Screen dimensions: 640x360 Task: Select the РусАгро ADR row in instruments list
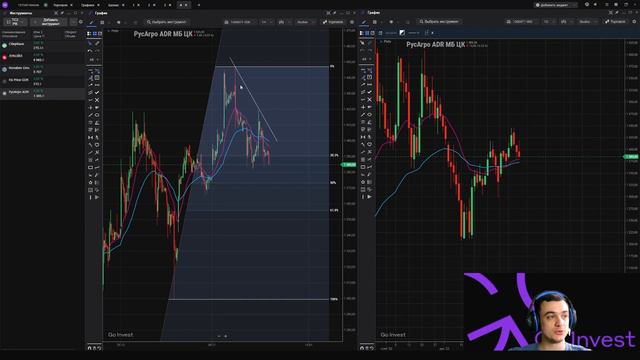(42, 93)
